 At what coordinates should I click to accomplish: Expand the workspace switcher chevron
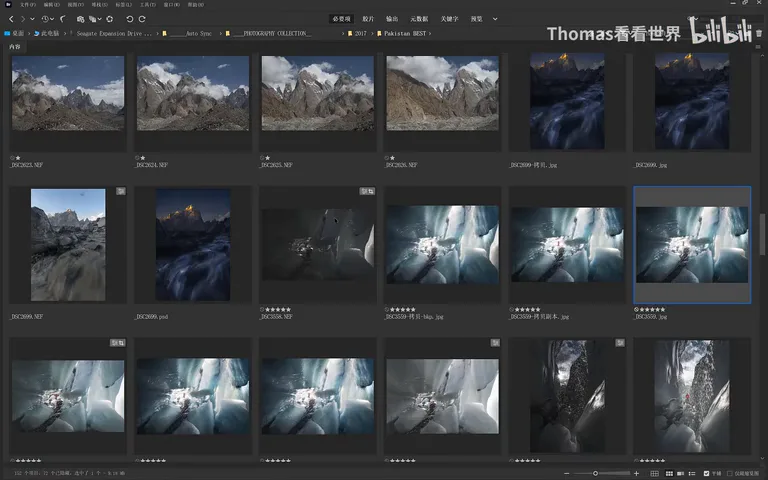(495, 19)
